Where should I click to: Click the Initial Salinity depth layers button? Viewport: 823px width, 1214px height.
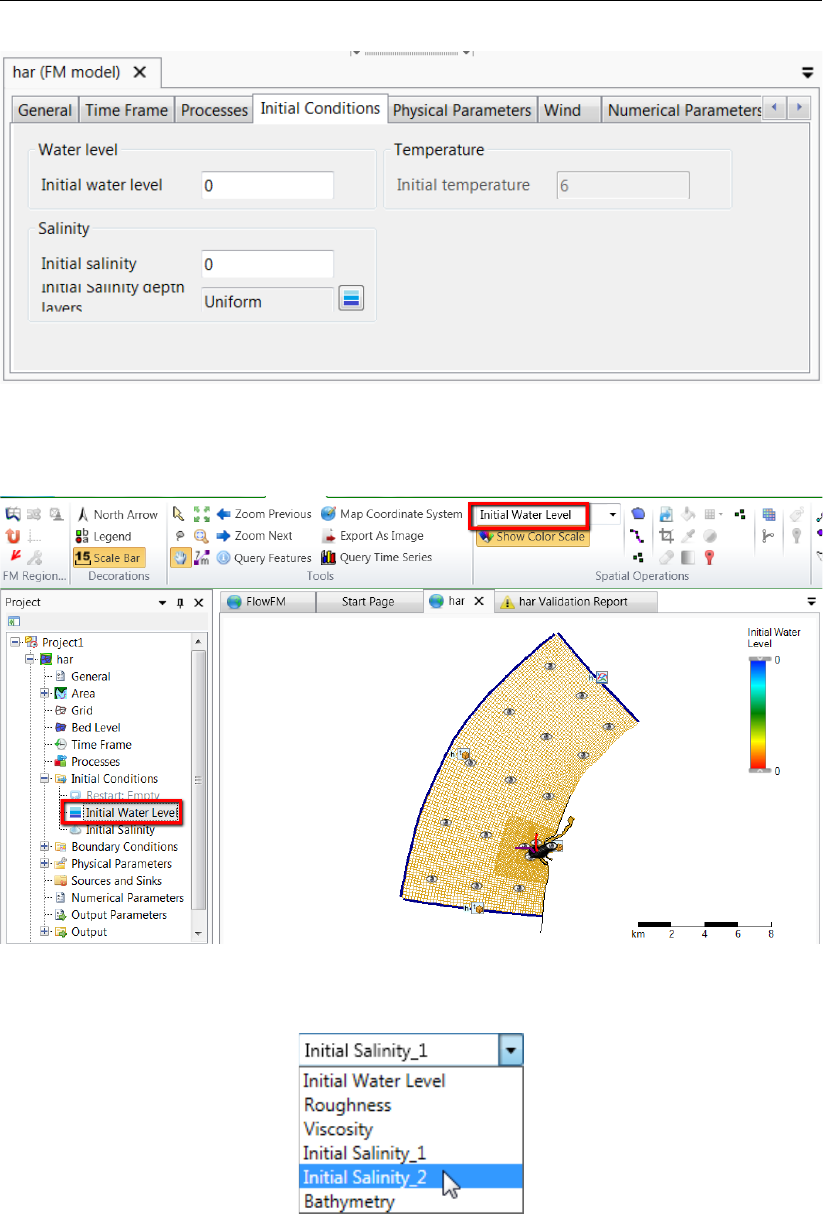(350, 299)
